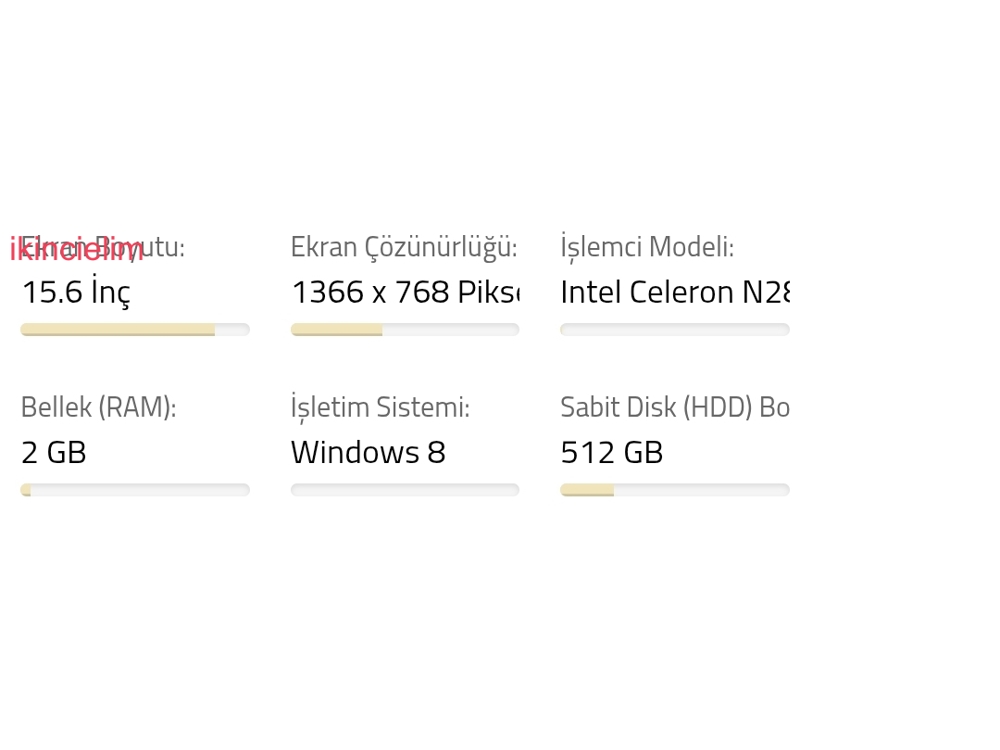Screen dimensions: 1000x750
Task: Click the Sabit Disk (HDD) label
Action: [x=674, y=407]
